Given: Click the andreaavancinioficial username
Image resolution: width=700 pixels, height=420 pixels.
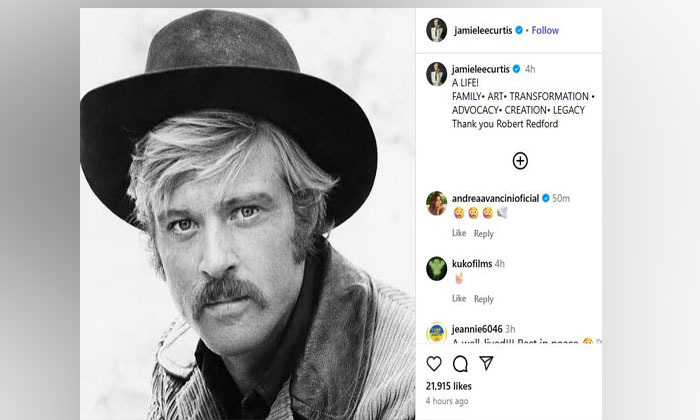Looking at the screenshot, I should (x=495, y=198).
